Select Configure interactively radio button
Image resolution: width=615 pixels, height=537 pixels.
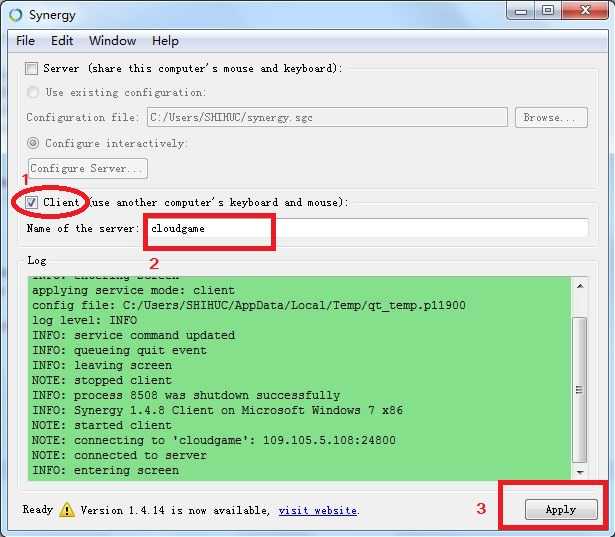[x=33, y=143]
